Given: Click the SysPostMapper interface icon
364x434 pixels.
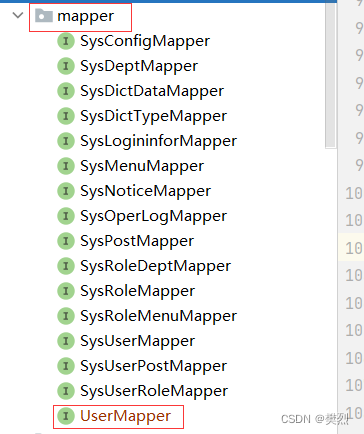Looking at the screenshot, I should coord(66,241).
